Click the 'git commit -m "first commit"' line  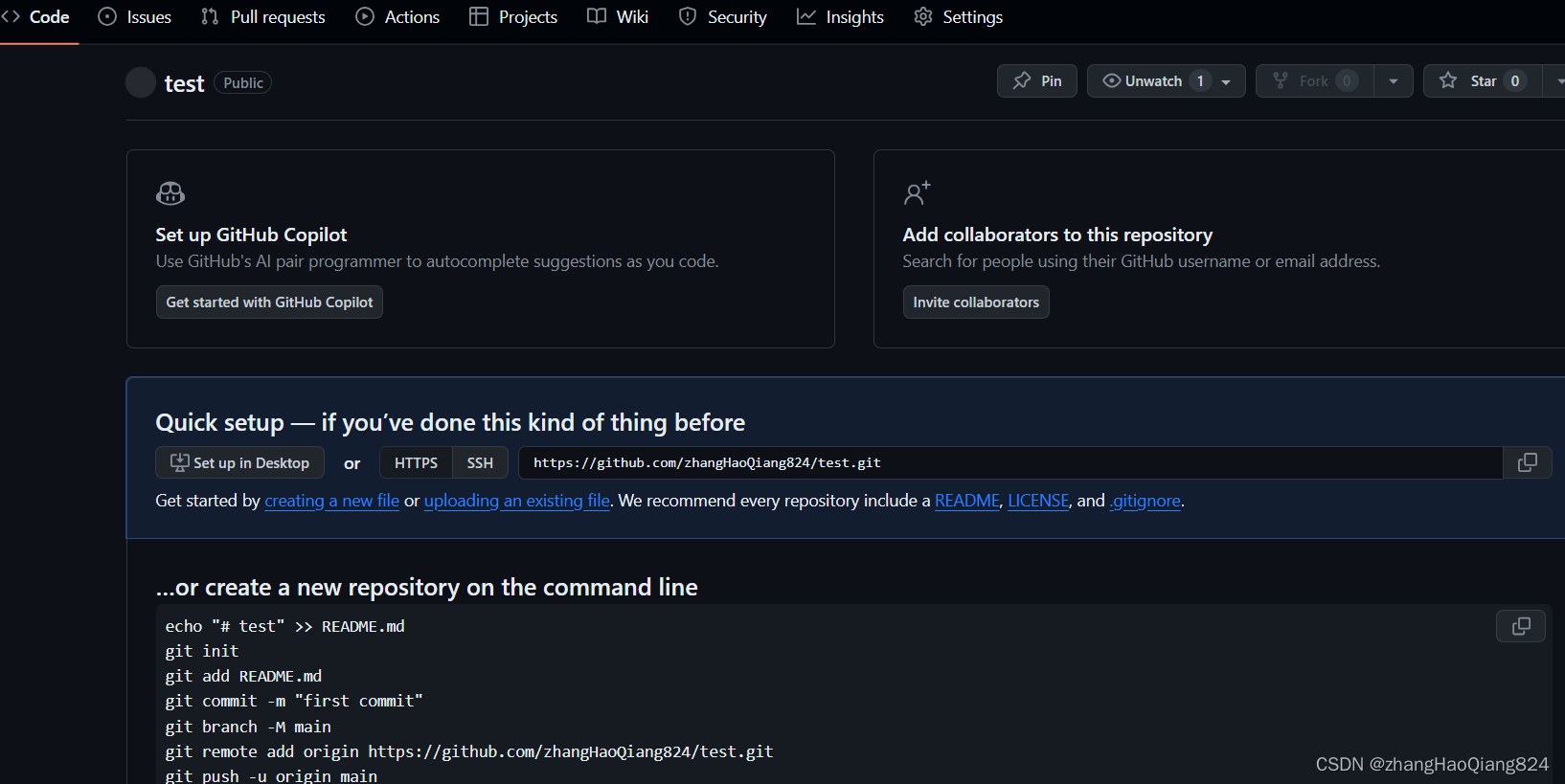click(x=294, y=702)
